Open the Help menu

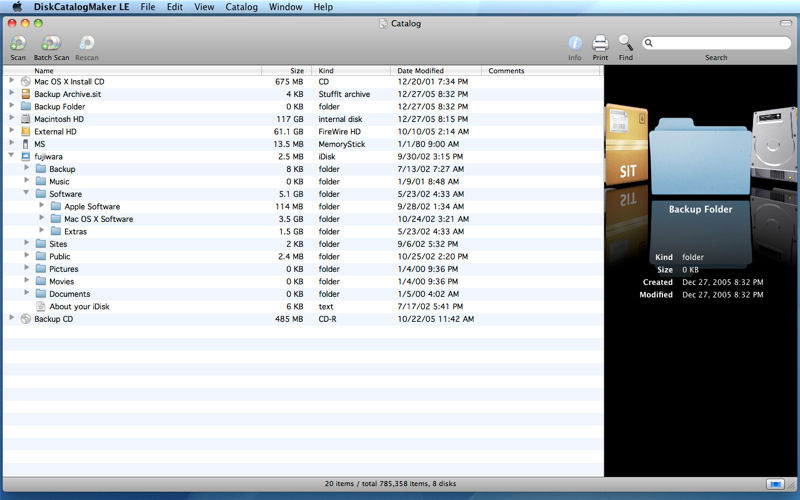323,7
